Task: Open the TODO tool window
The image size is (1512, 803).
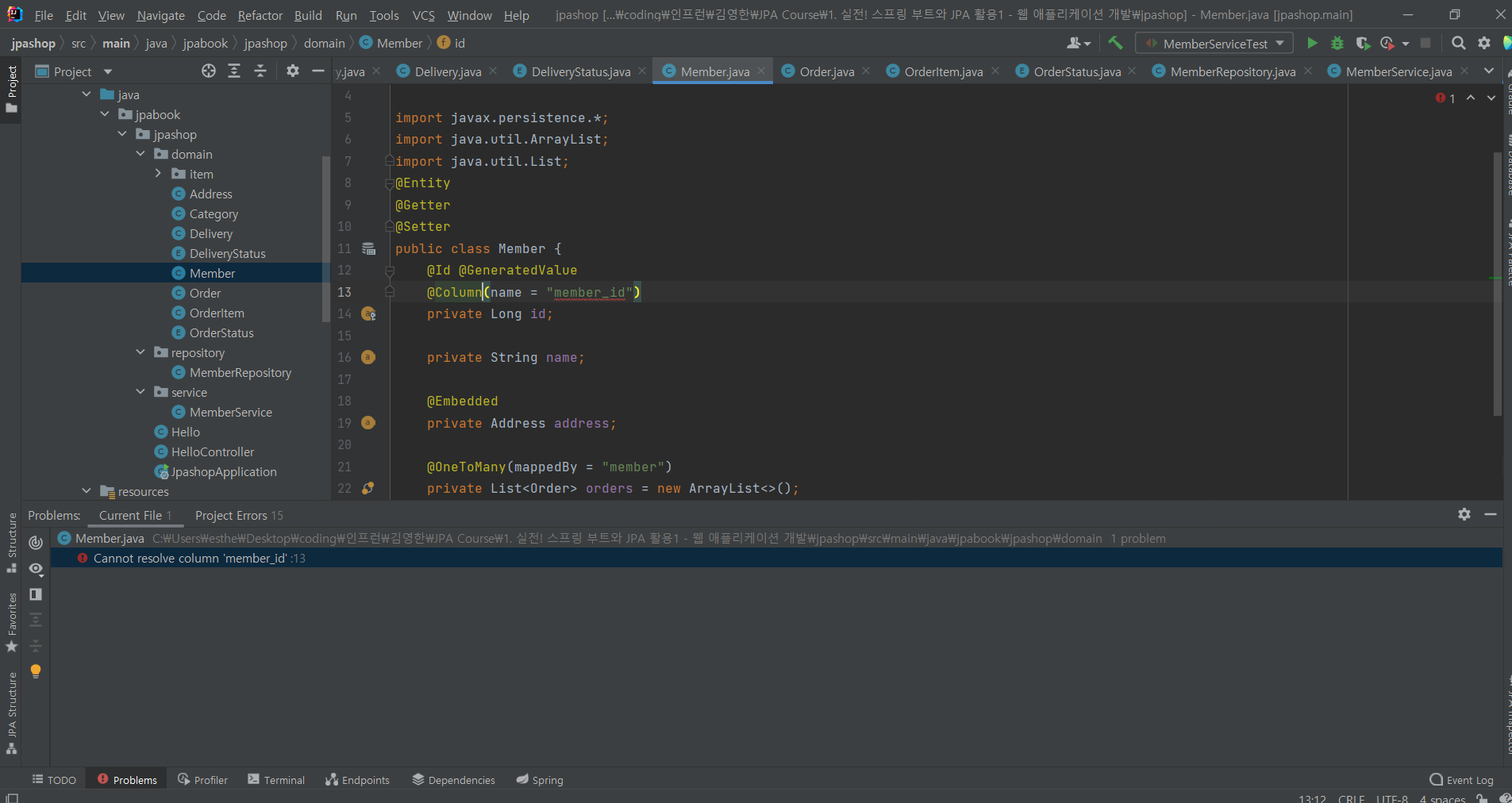Action: click(x=54, y=780)
